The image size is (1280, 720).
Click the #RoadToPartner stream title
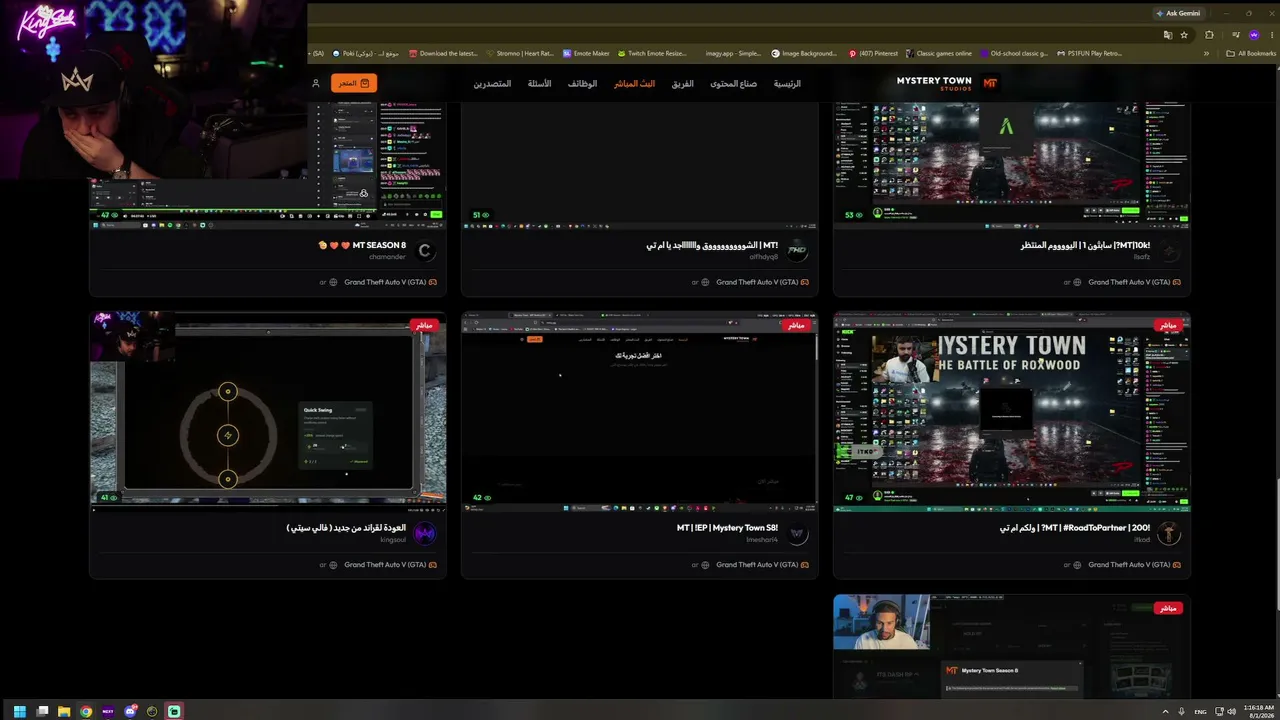point(1075,528)
